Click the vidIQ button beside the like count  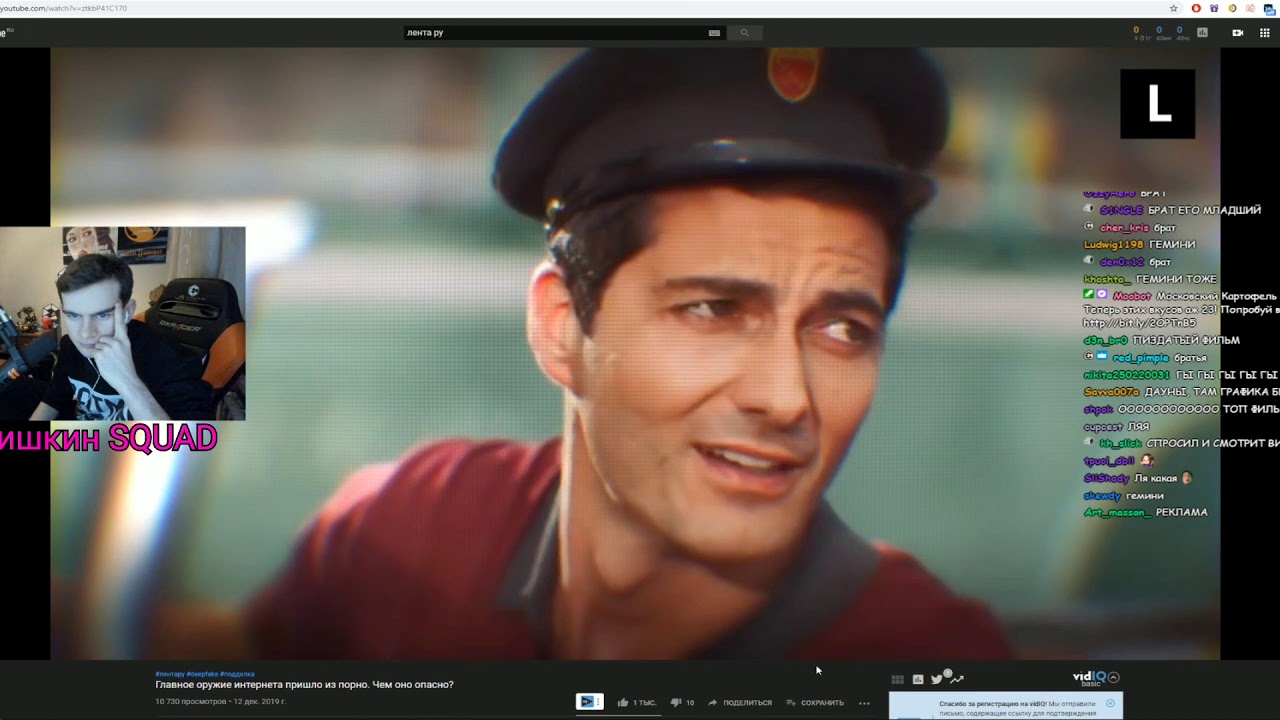590,702
